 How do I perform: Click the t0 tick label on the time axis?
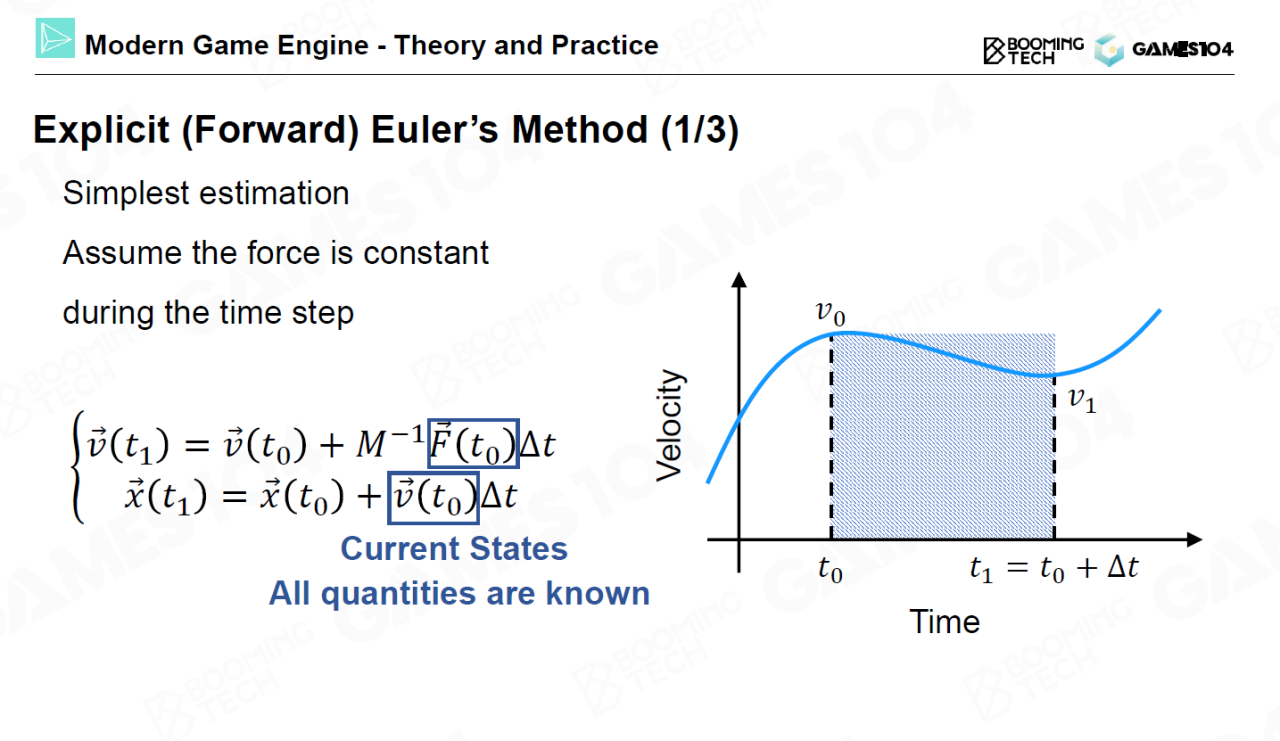pyautogui.click(x=830, y=570)
